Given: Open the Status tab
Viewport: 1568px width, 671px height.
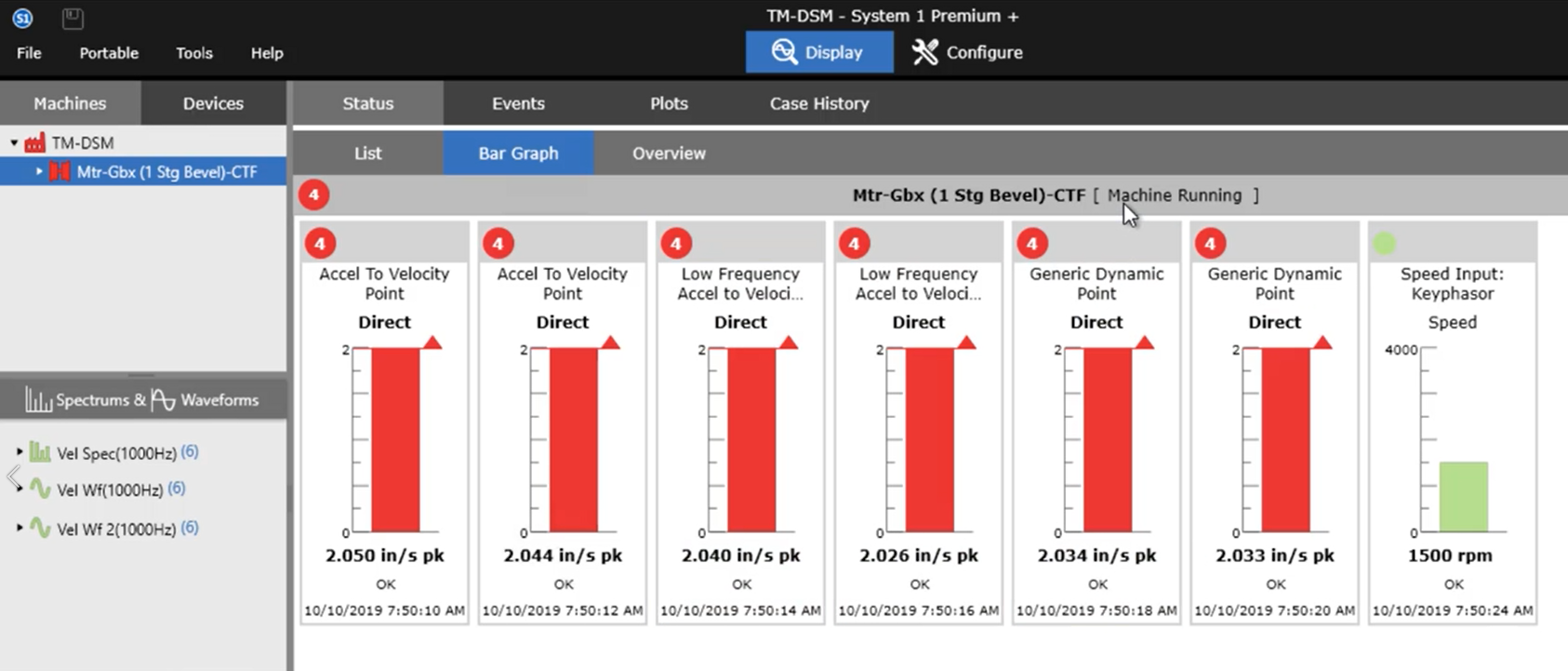Looking at the screenshot, I should pyautogui.click(x=368, y=103).
